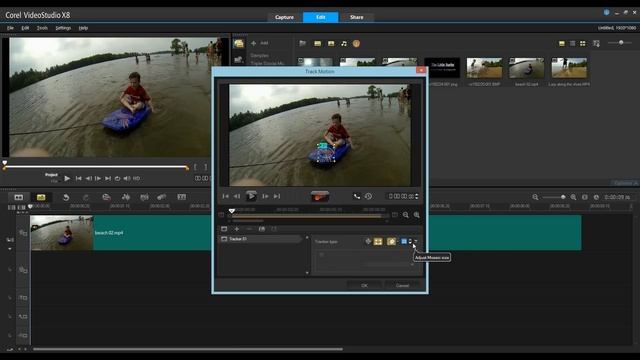Select Tracker 01 in tracker list
This screenshot has height=360, width=640.
click(x=261, y=239)
